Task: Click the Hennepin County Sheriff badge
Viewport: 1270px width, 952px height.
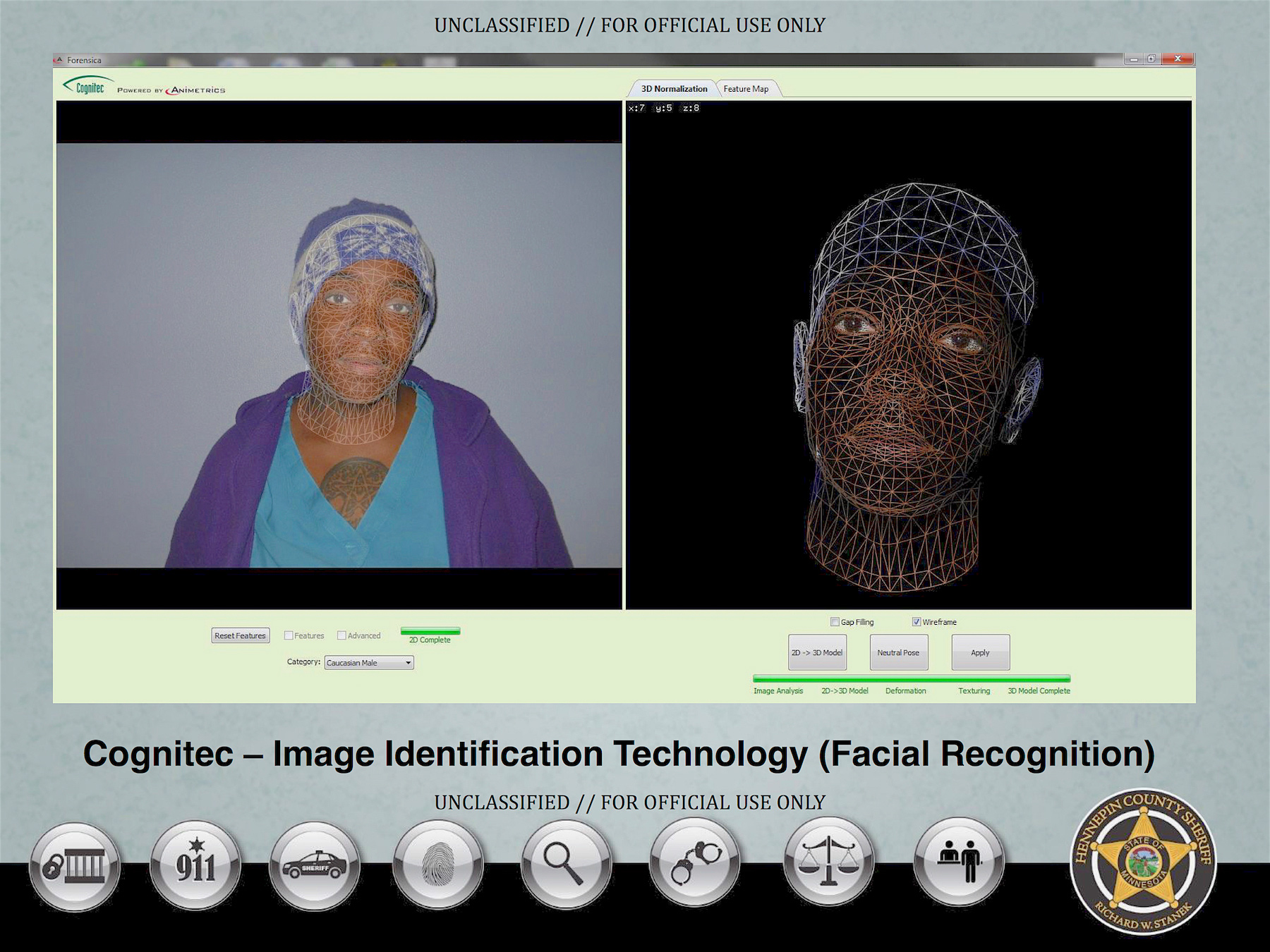Action: tap(1142, 862)
